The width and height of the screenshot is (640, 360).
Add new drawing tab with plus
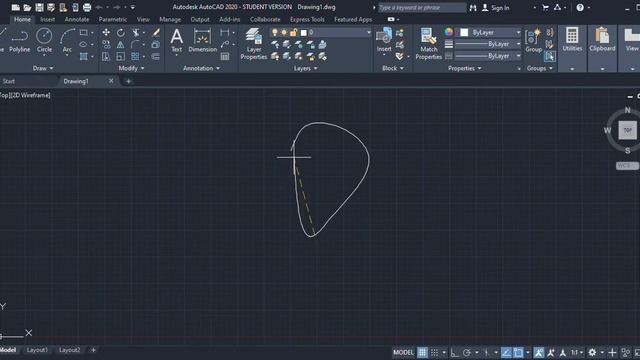tap(128, 81)
